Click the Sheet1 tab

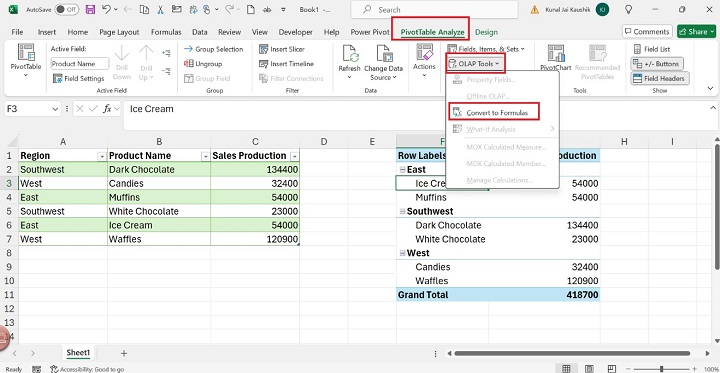(78, 353)
